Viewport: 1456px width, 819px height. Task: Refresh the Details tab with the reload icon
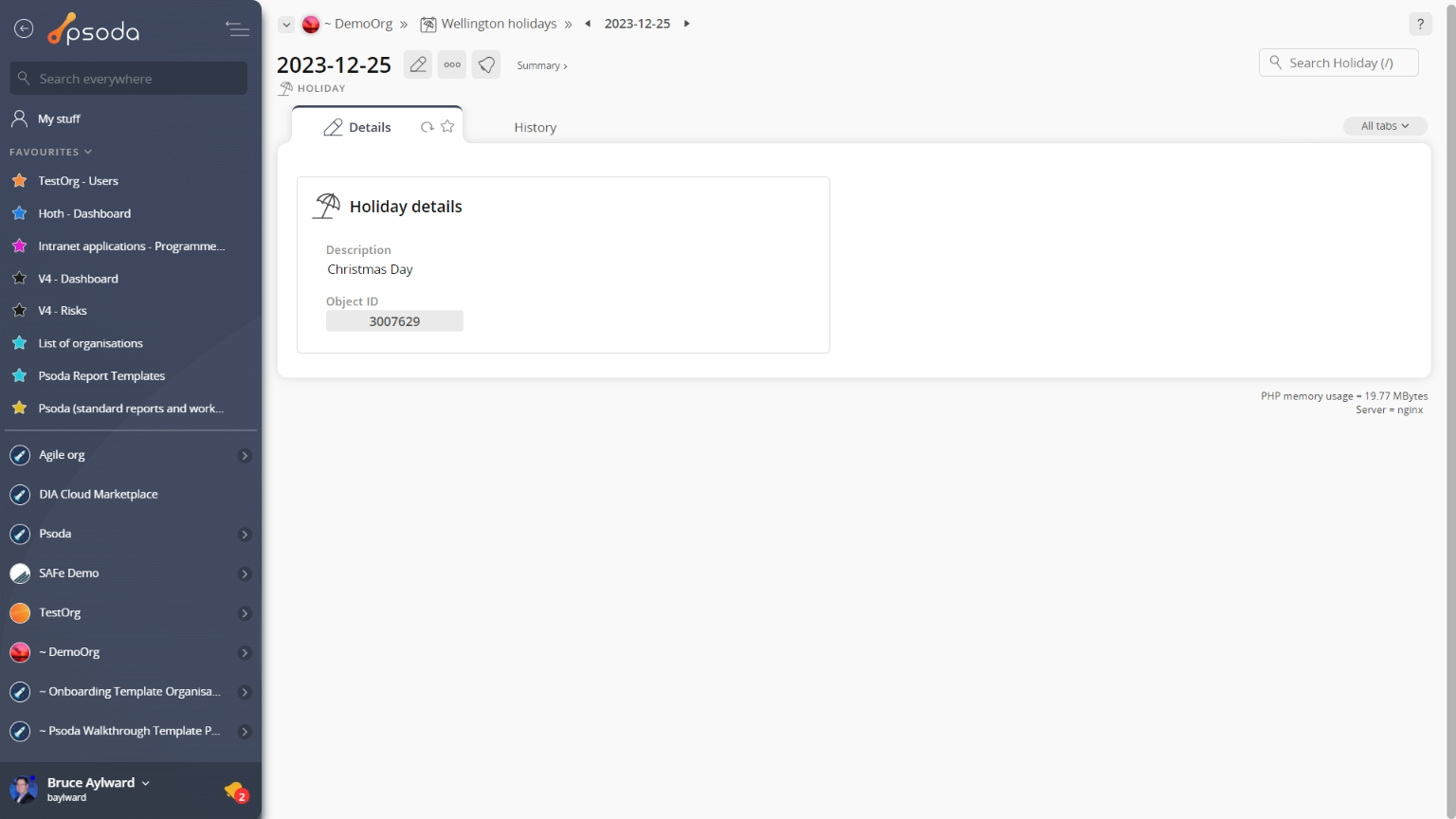428,127
